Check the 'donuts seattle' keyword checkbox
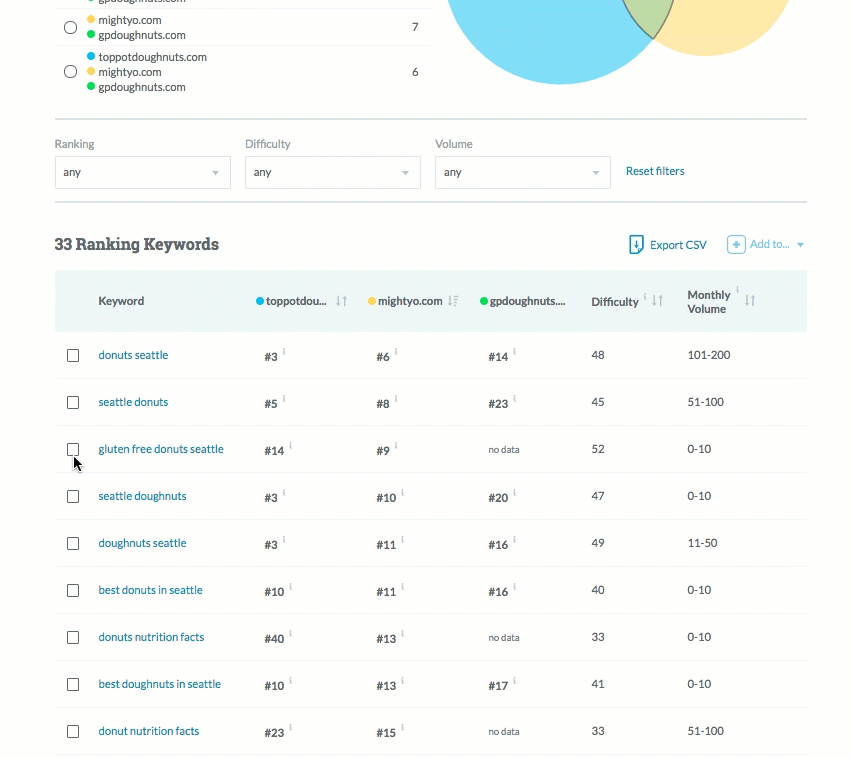Viewport: 852px width, 758px height. click(x=73, y=355)
